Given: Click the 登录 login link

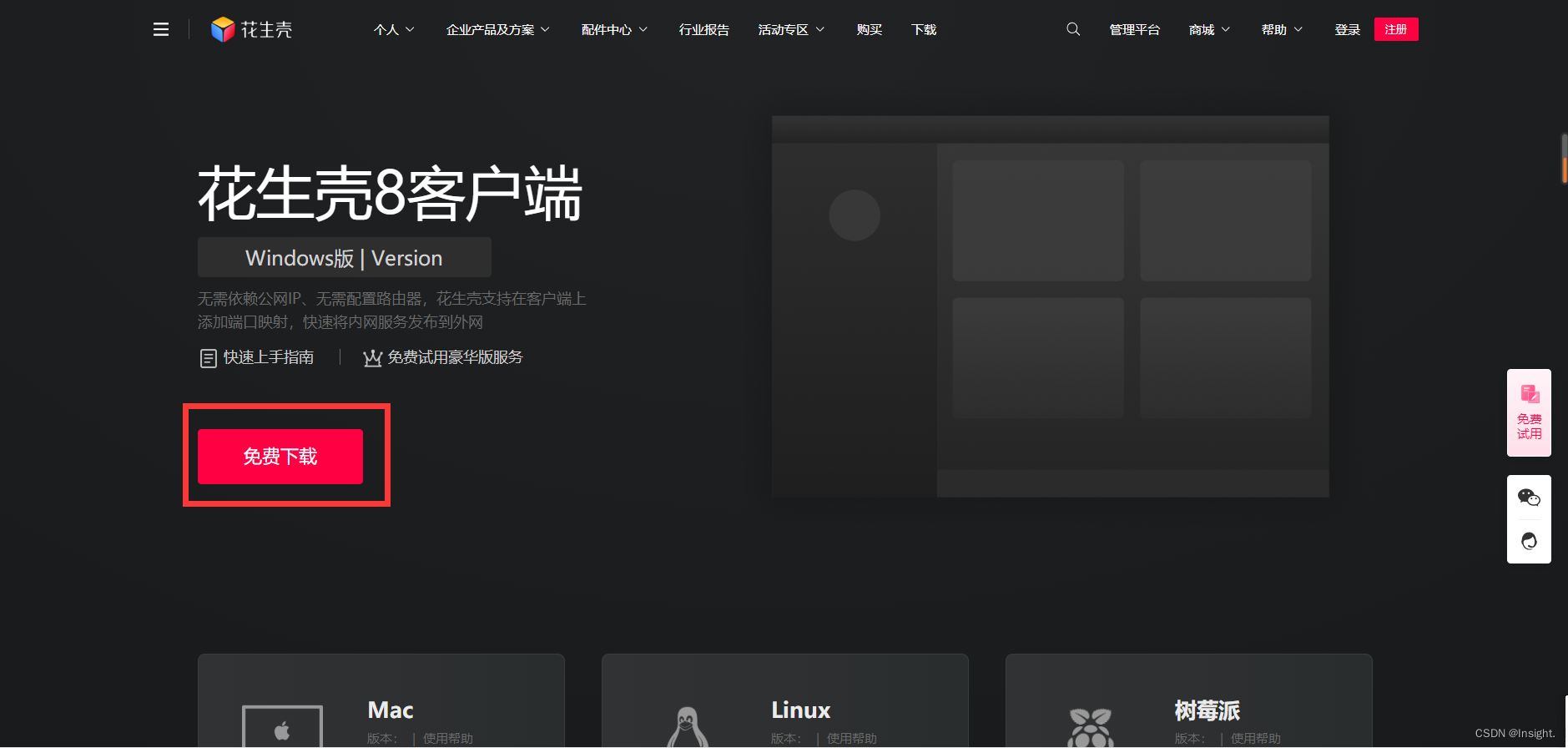Looking at the screenshot, I should pos(1347,30).
